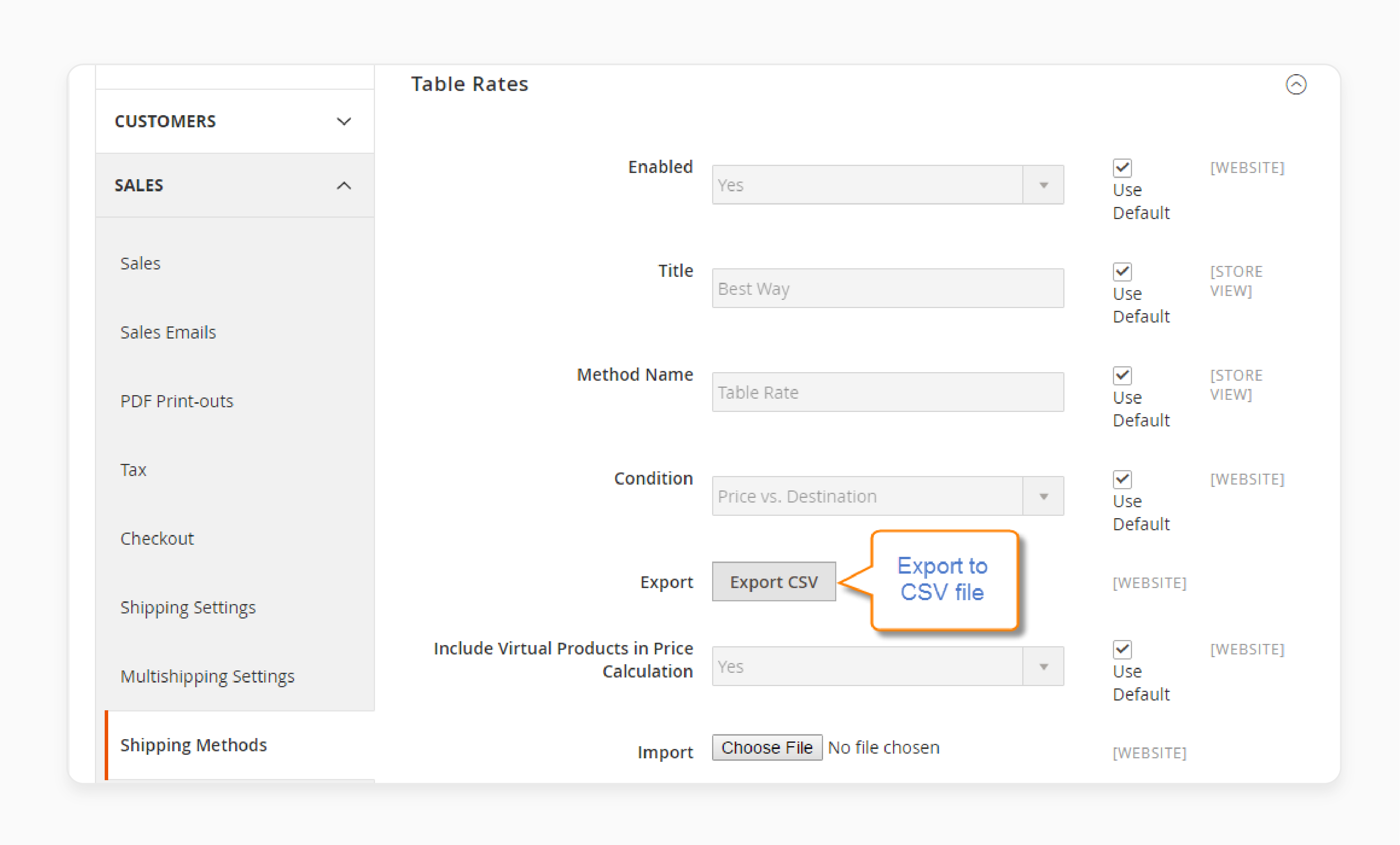This screenshot has width=1400, height=845.
Task: Open Checkout settings
Action: point(157,538)
